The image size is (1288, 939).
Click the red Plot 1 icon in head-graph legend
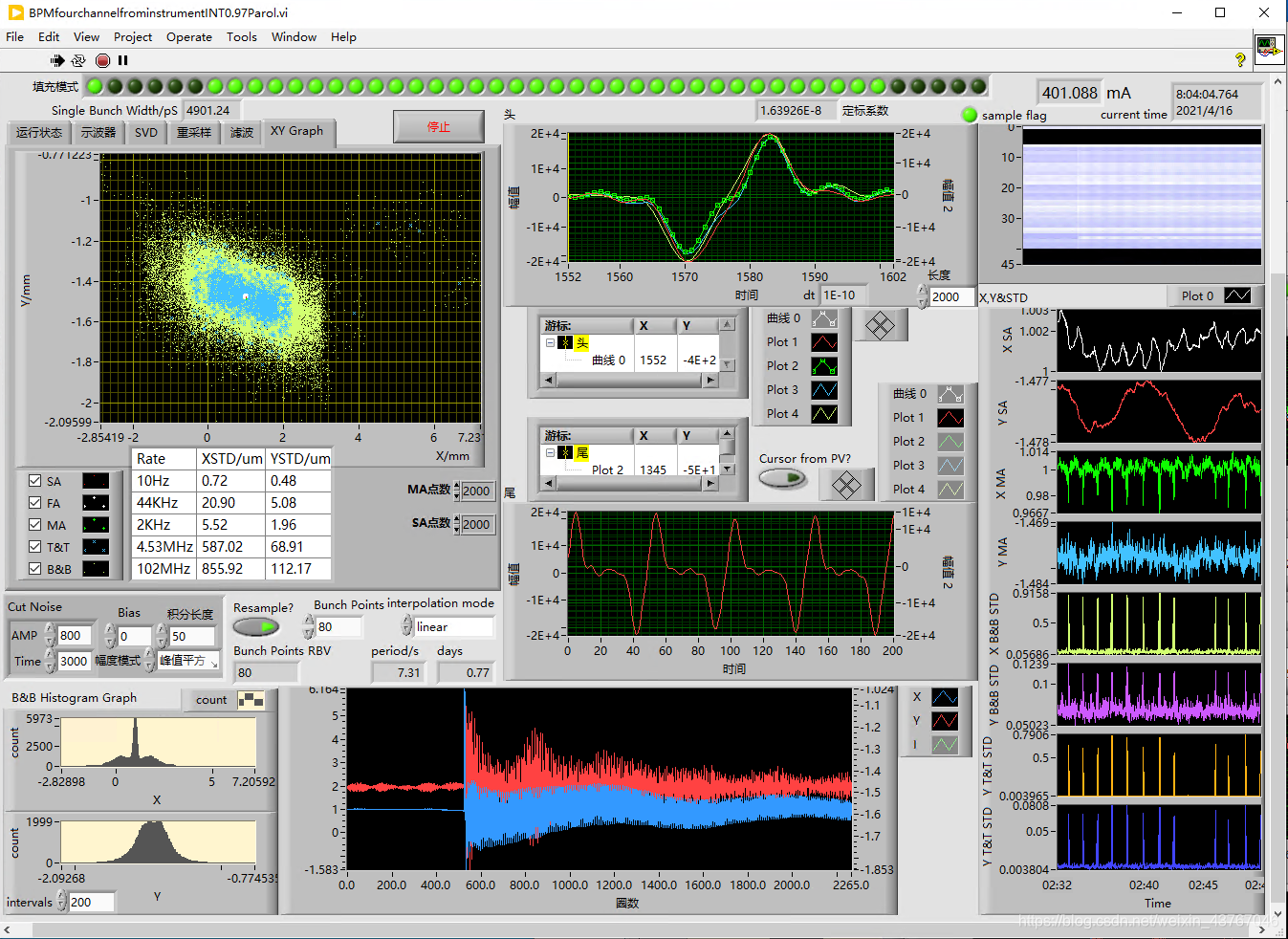tap(824, 342)
